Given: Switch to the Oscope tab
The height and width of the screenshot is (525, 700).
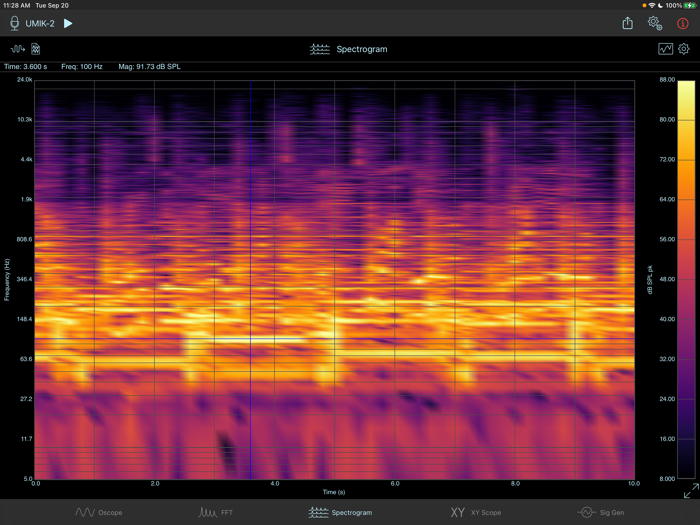Looking at the screenshot, I should coord(99,512).
